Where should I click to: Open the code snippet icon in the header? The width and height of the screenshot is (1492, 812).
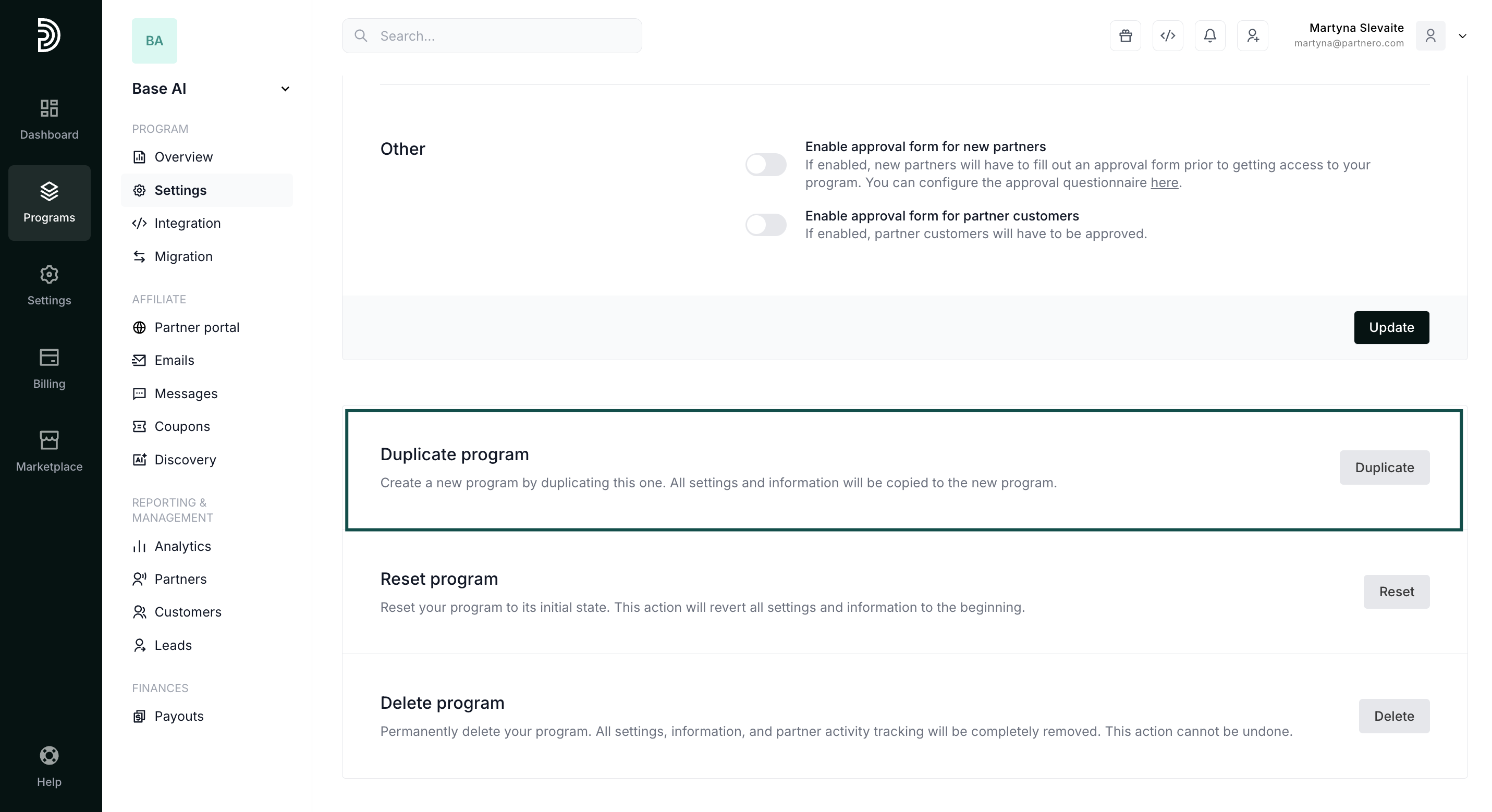click(1168, 36)
